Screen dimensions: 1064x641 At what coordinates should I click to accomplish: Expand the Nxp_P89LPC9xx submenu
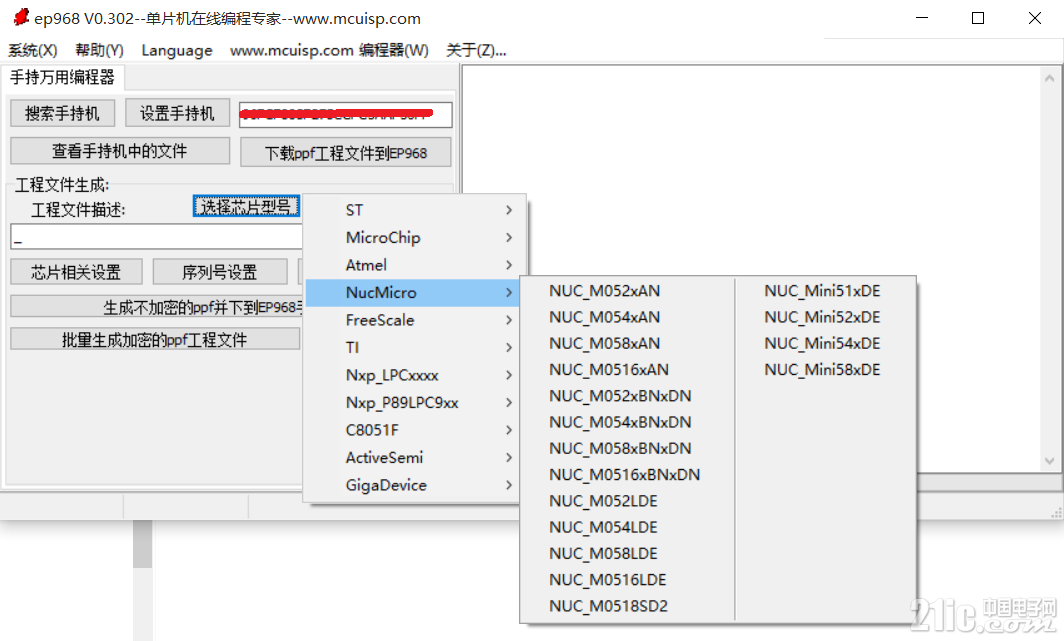pos(413,402)
